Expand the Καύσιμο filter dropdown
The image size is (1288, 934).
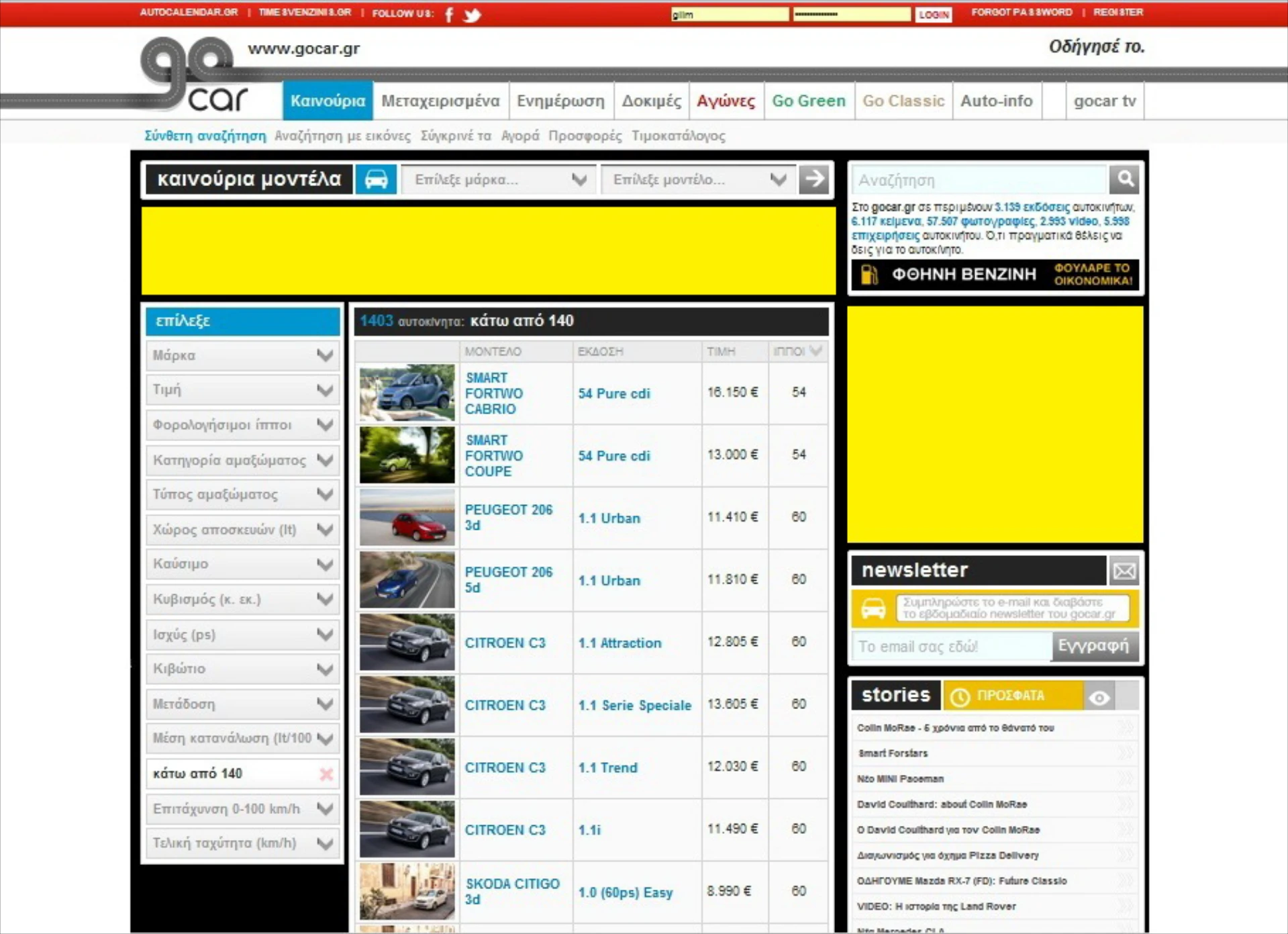(x=242, y=564)
